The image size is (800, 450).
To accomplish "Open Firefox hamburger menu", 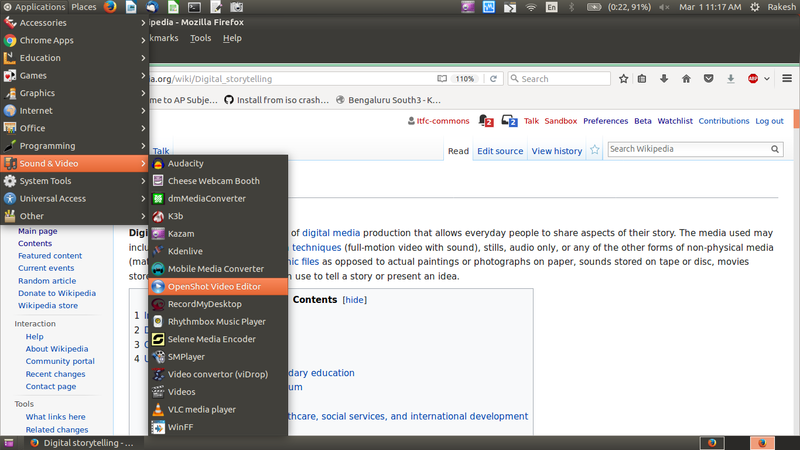I will coord(787,79).
